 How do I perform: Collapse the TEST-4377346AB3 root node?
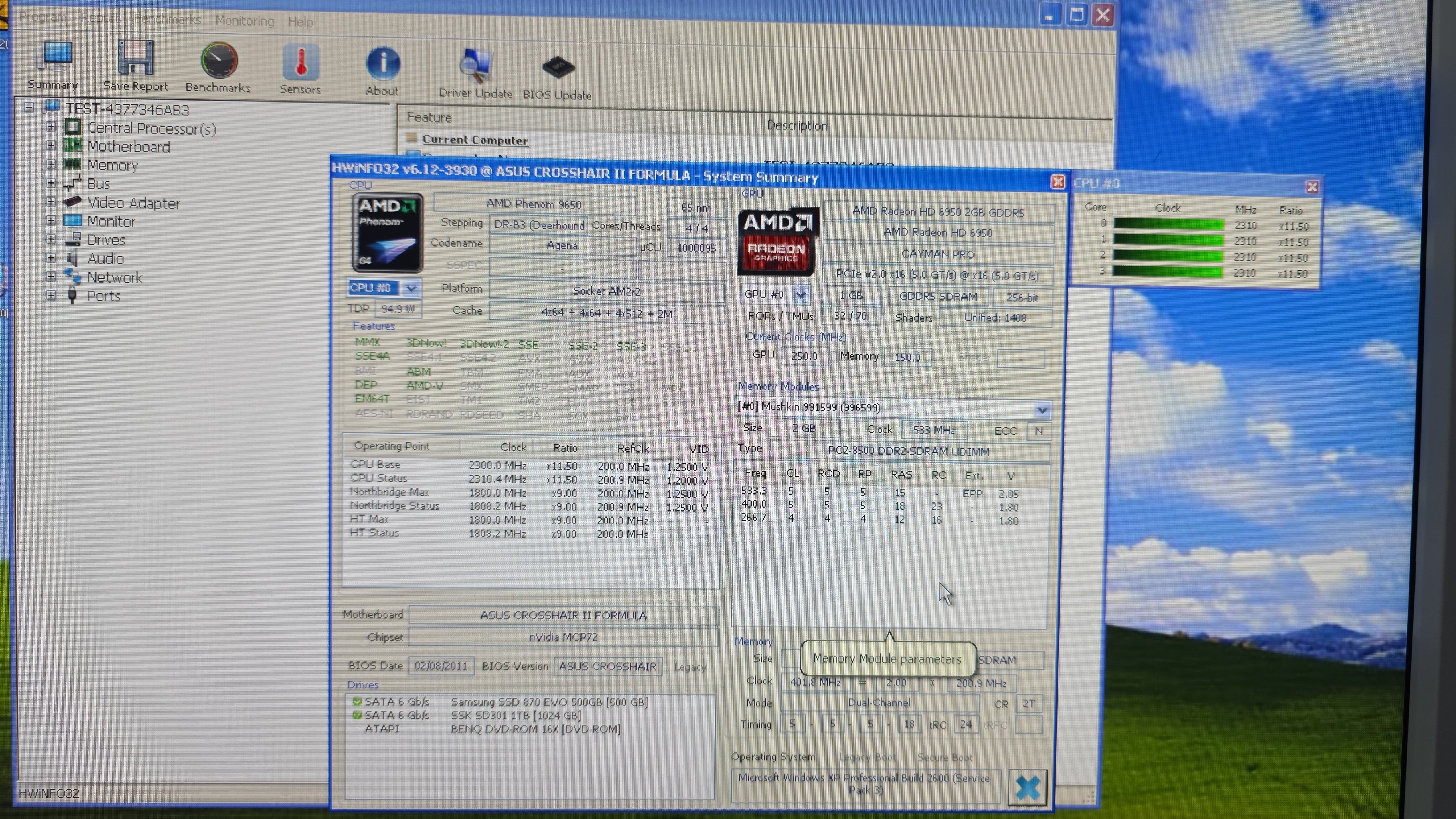coord(29,107)
